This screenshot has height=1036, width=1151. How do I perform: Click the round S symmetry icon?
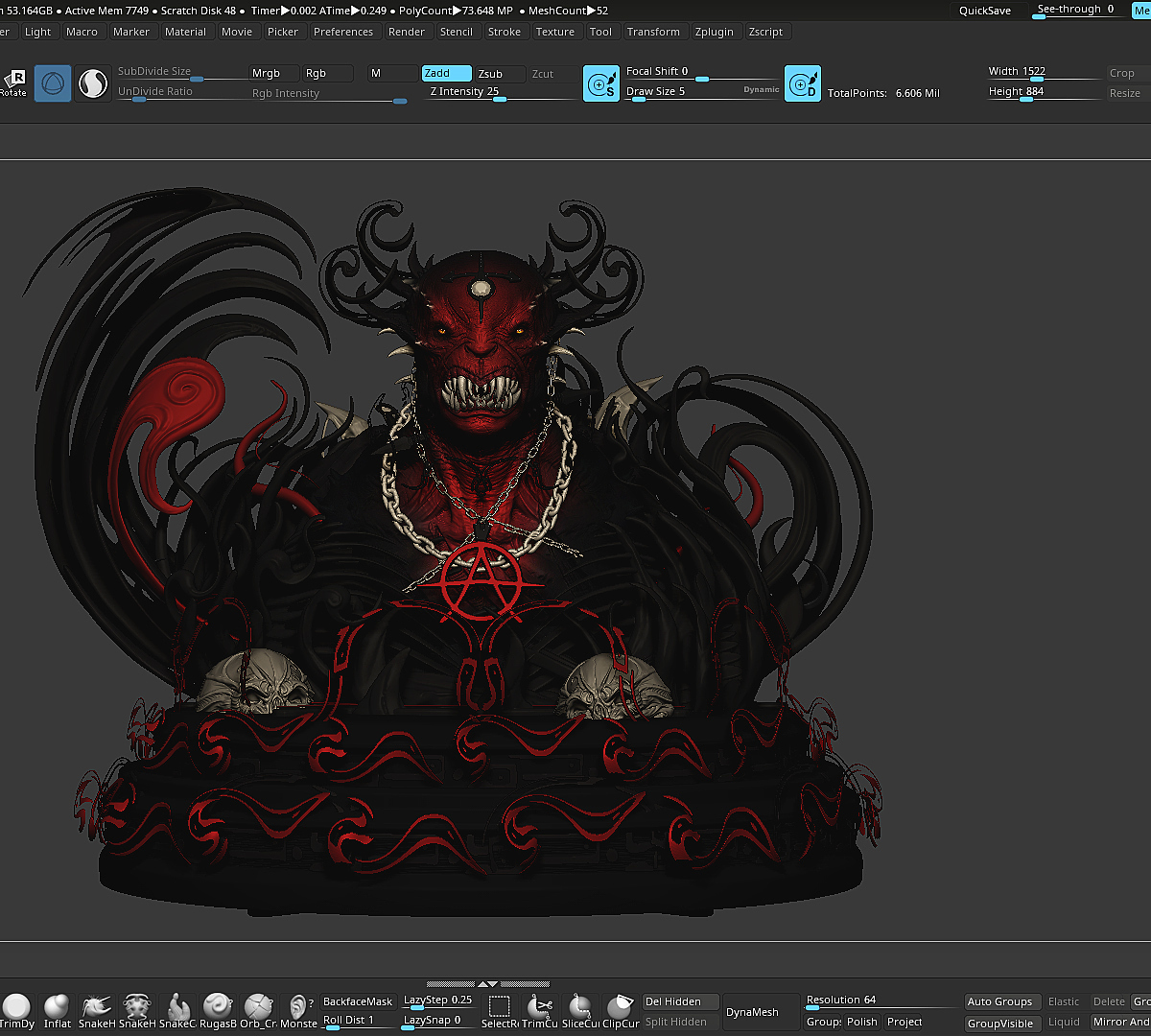pos(93,84)
